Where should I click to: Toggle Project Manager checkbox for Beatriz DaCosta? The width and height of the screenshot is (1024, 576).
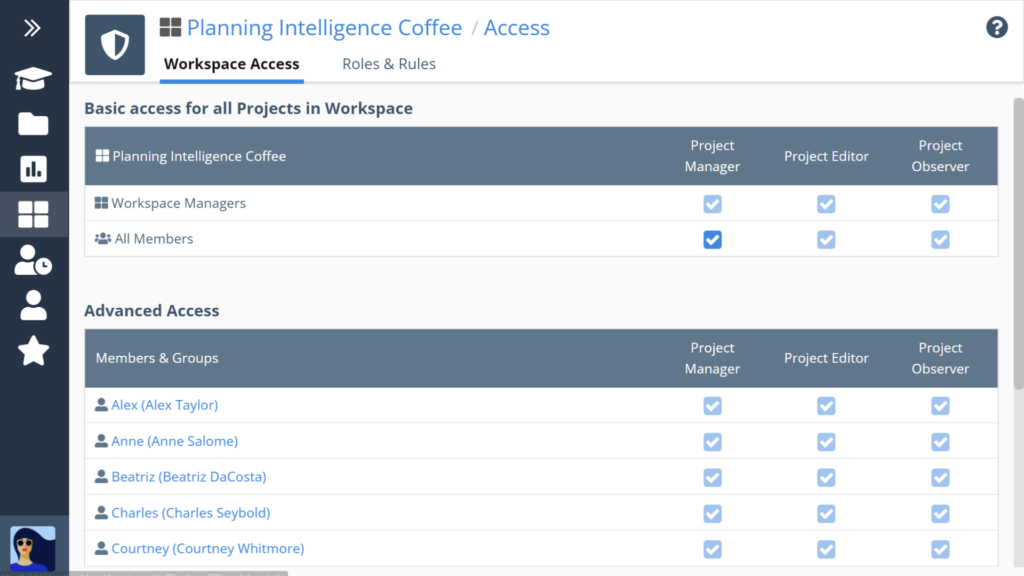click(712, 477)
